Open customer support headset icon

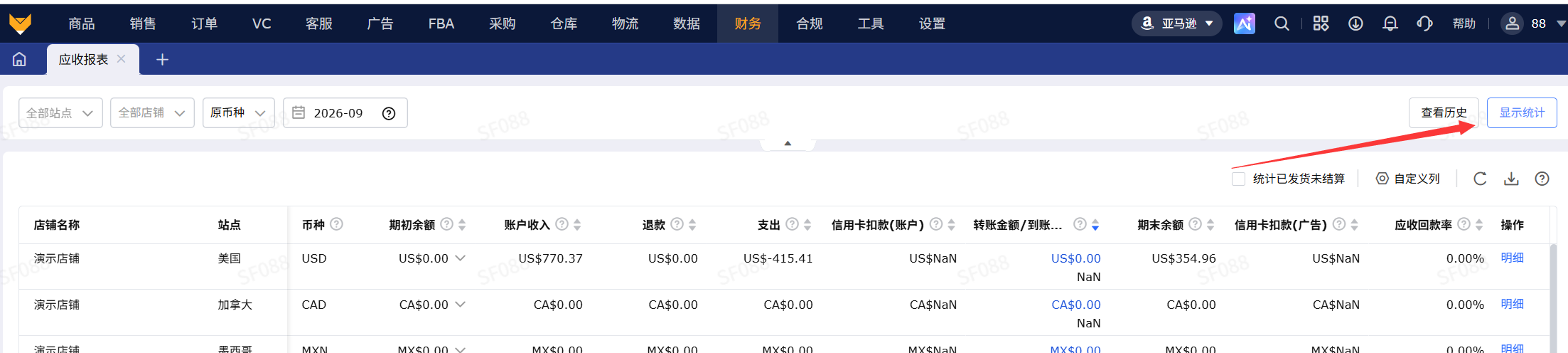pyautogui.click(x=1424, y=23)
